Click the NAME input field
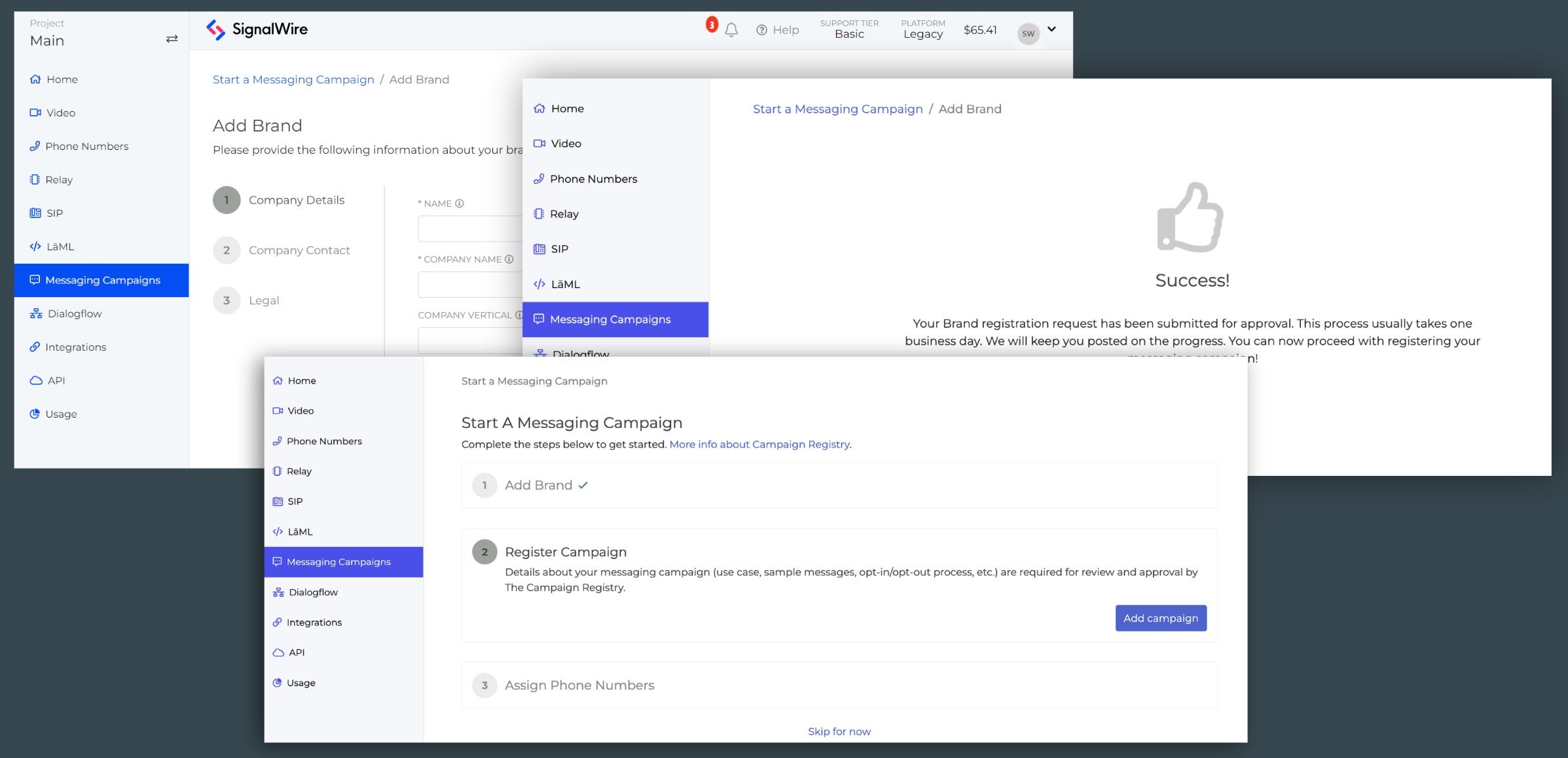Viewport: 1568px width, 758px height. [470, 229]
